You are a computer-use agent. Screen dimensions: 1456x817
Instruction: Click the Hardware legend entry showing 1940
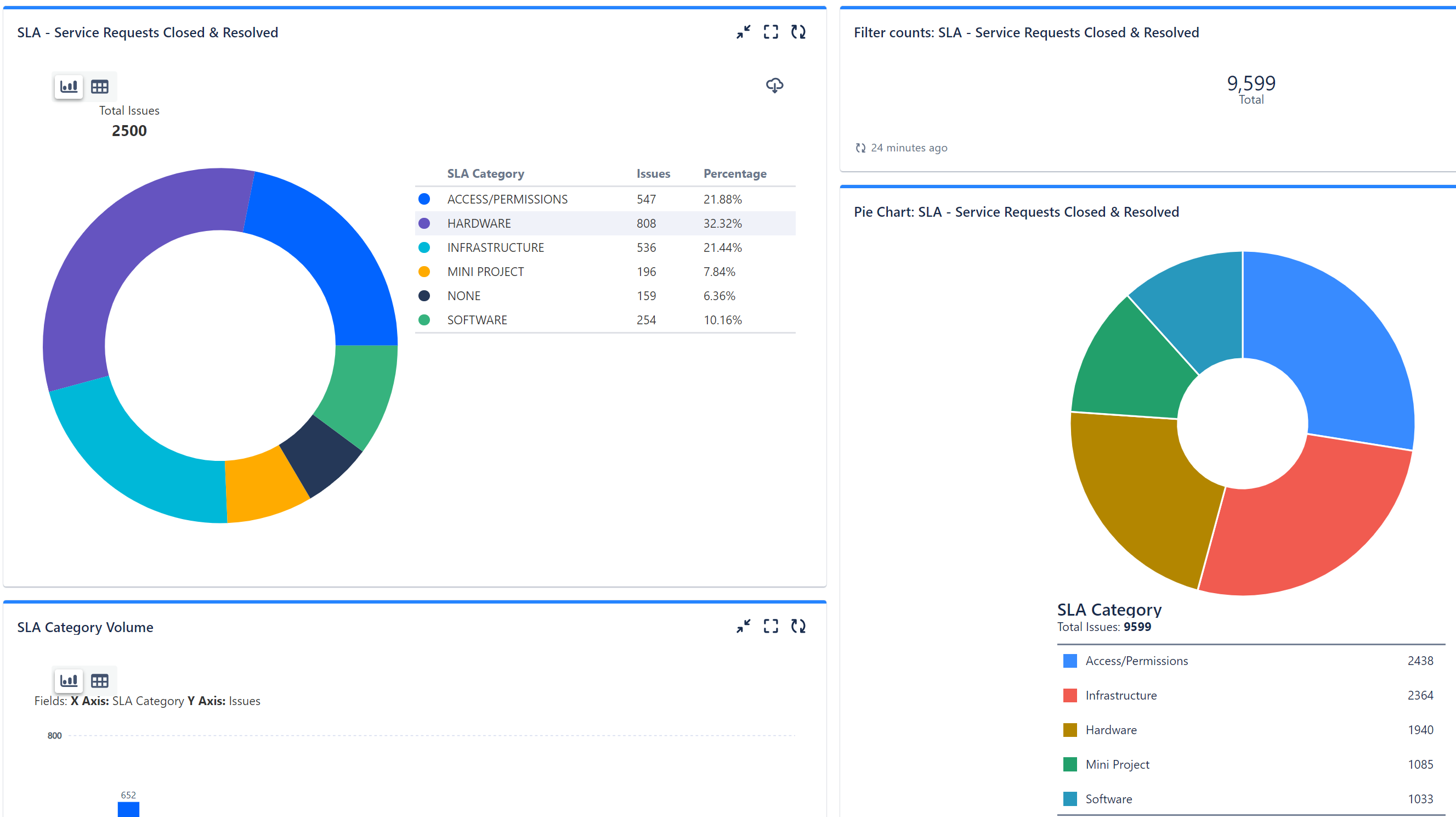1111,729
